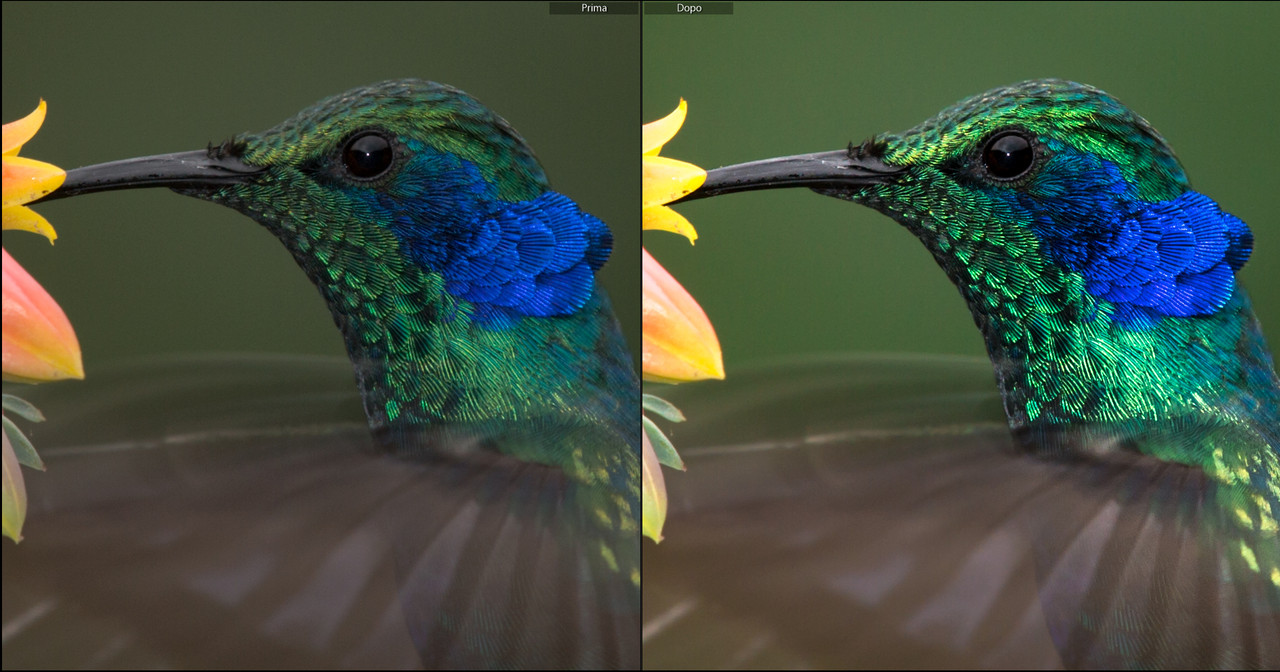The image size is (1280, 672).
Task: Select the Dopo (after) hummingbird preview image
Action: tap(961, 336)
